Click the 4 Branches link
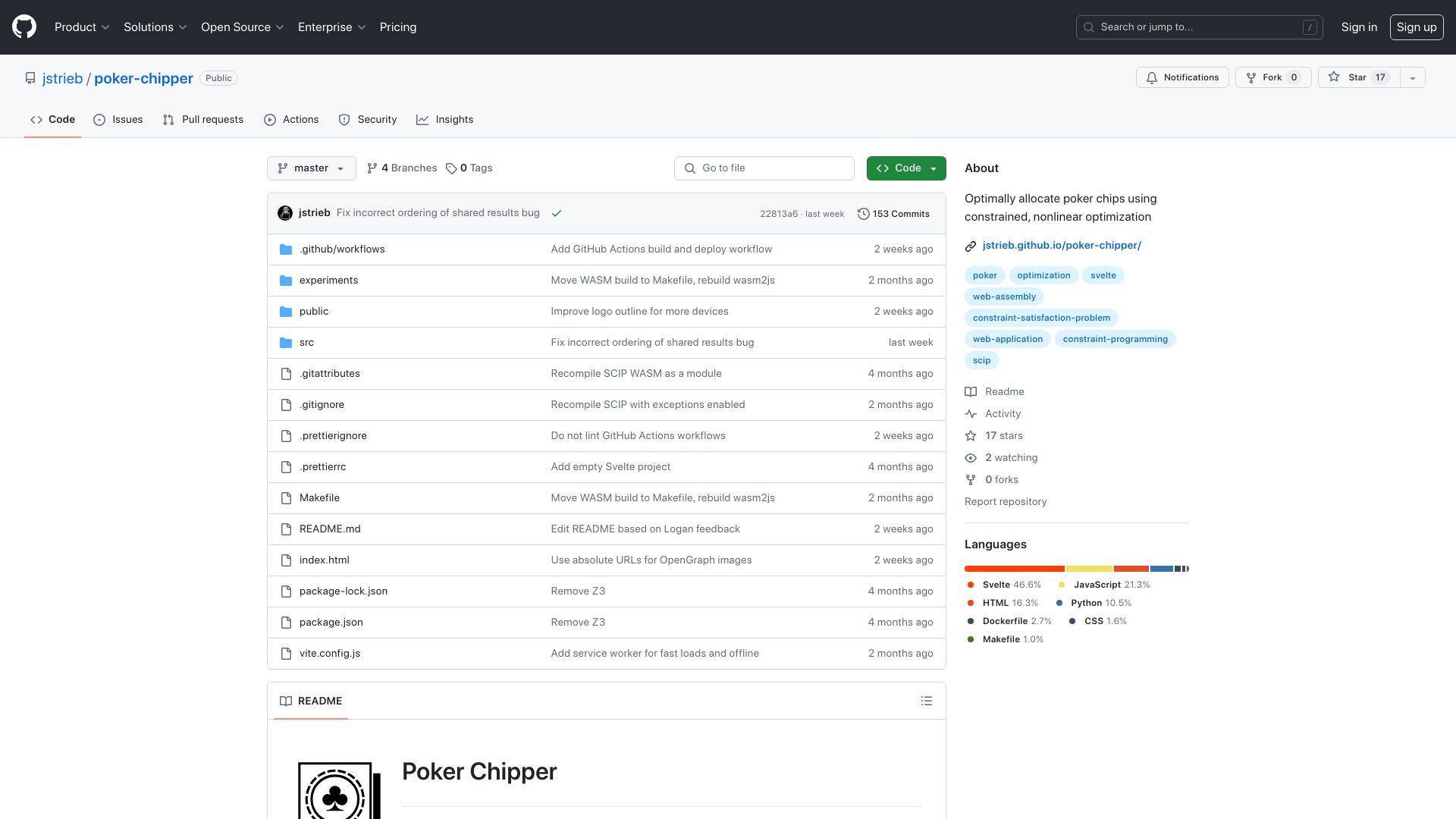The height and width of the screenshot is (819, 1456). click(402, 168)
